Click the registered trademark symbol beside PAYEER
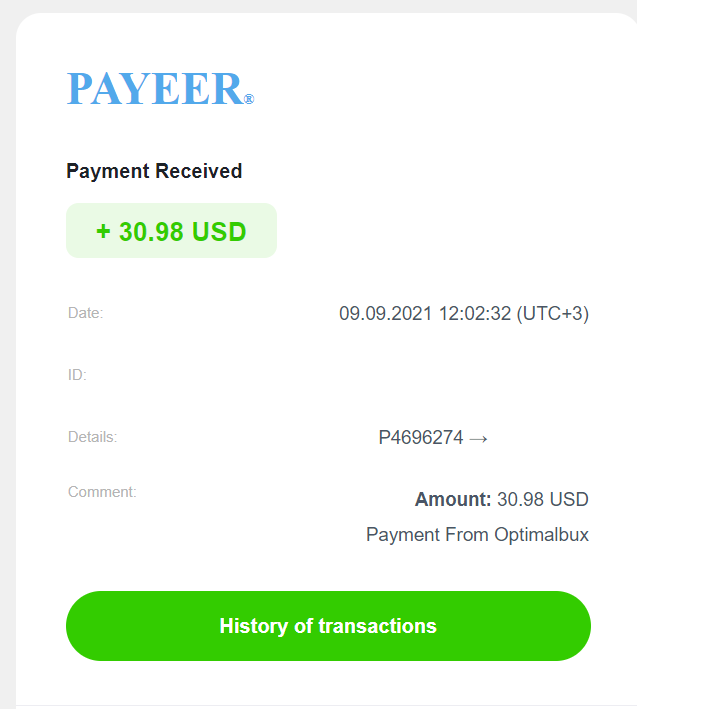728x709 pixels. pyautogui.click(x=249, y=99)
